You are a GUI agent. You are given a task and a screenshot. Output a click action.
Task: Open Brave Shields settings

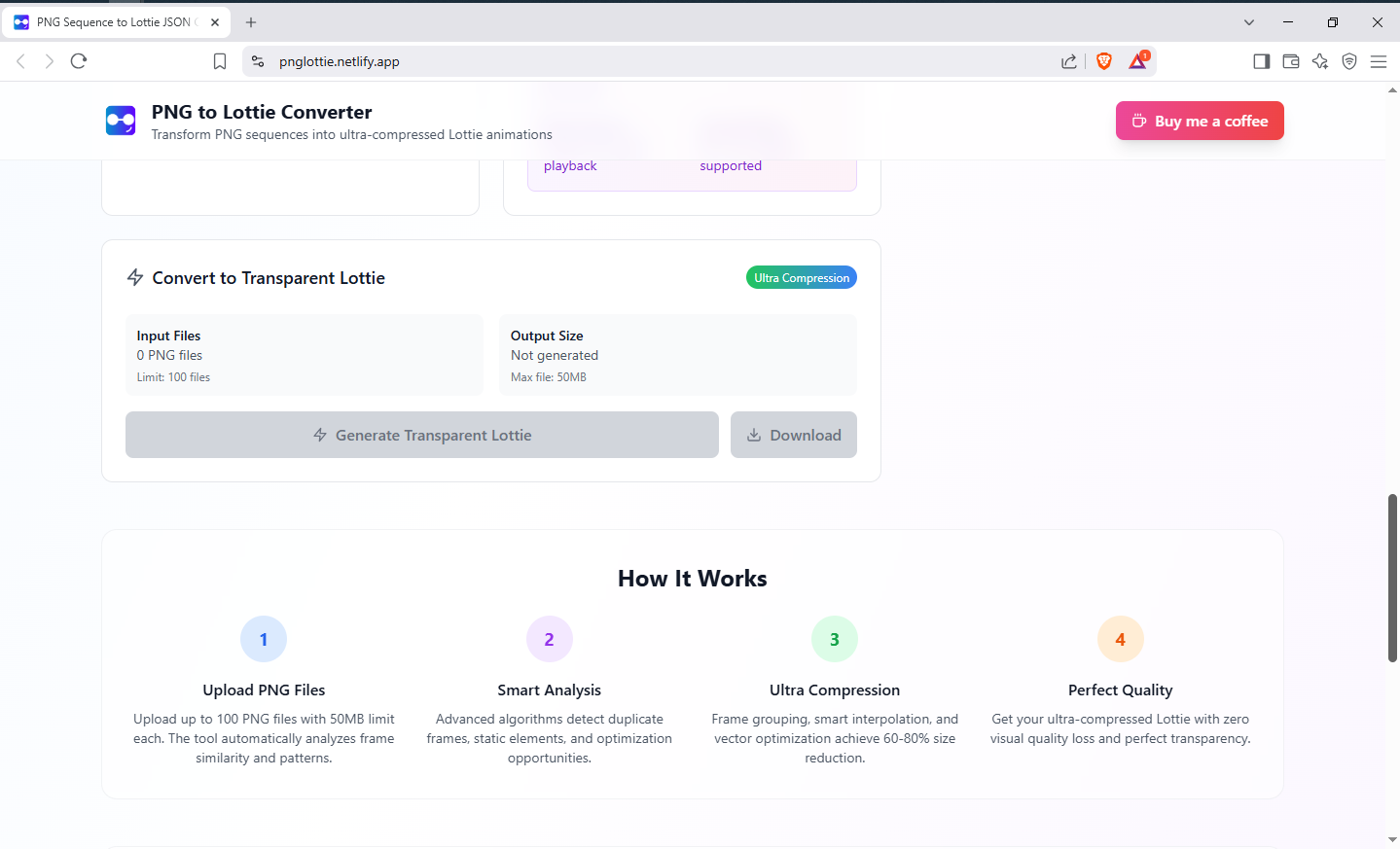(1103, 60)
